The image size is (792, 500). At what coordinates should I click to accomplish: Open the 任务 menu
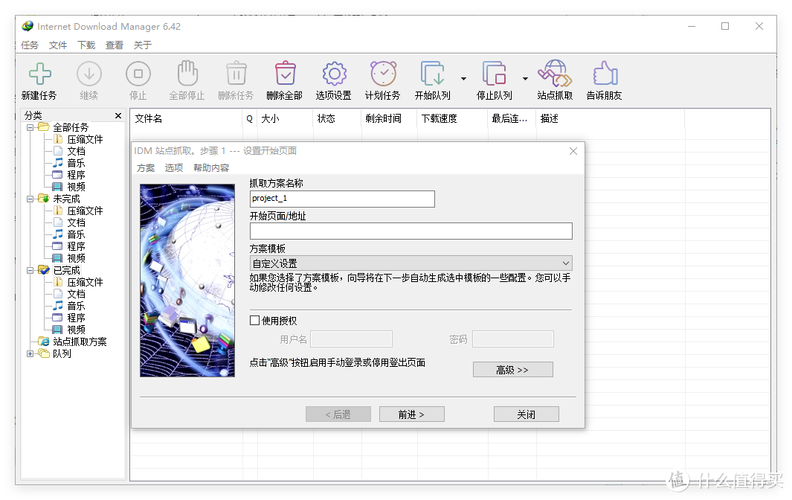tap(30, 45)
